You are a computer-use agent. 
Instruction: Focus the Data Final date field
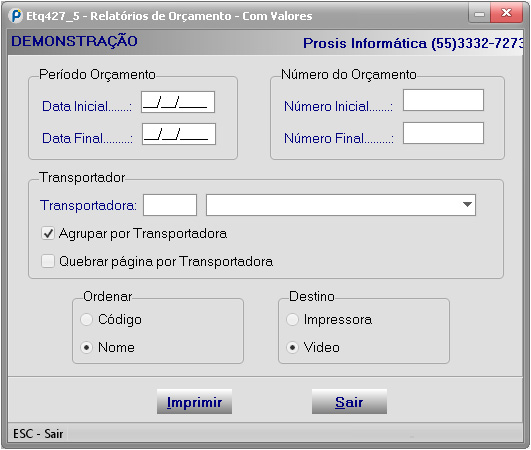179,134
